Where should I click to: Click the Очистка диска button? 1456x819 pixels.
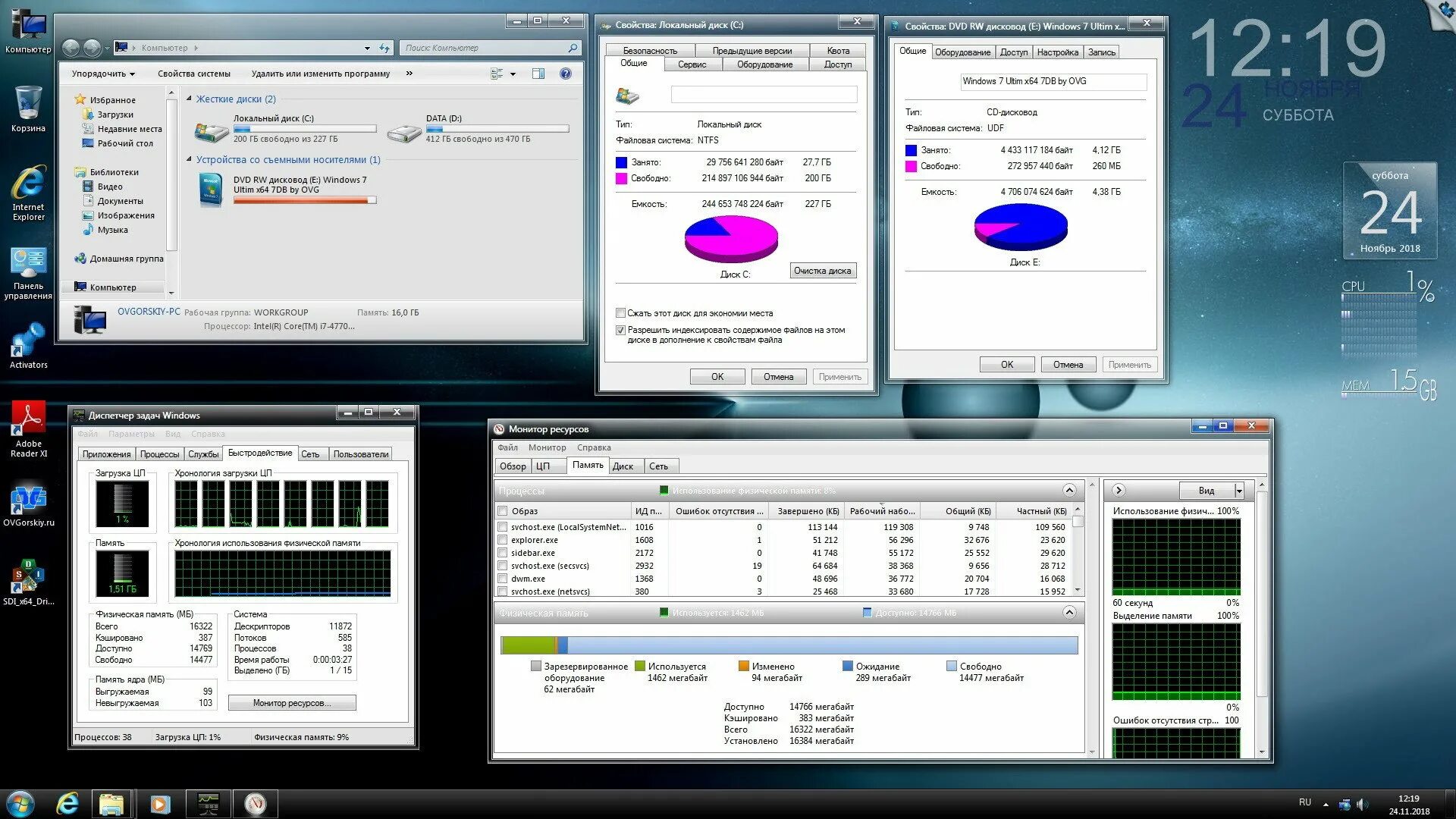click(823, 271)
